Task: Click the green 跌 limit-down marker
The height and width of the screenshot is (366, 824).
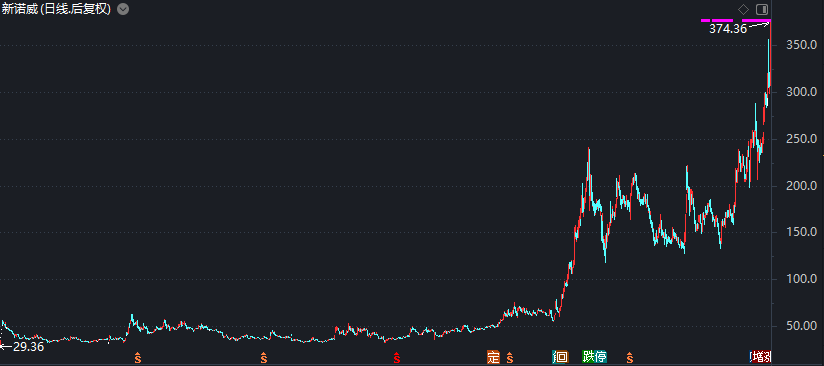Action: click(x=589, y=357)
